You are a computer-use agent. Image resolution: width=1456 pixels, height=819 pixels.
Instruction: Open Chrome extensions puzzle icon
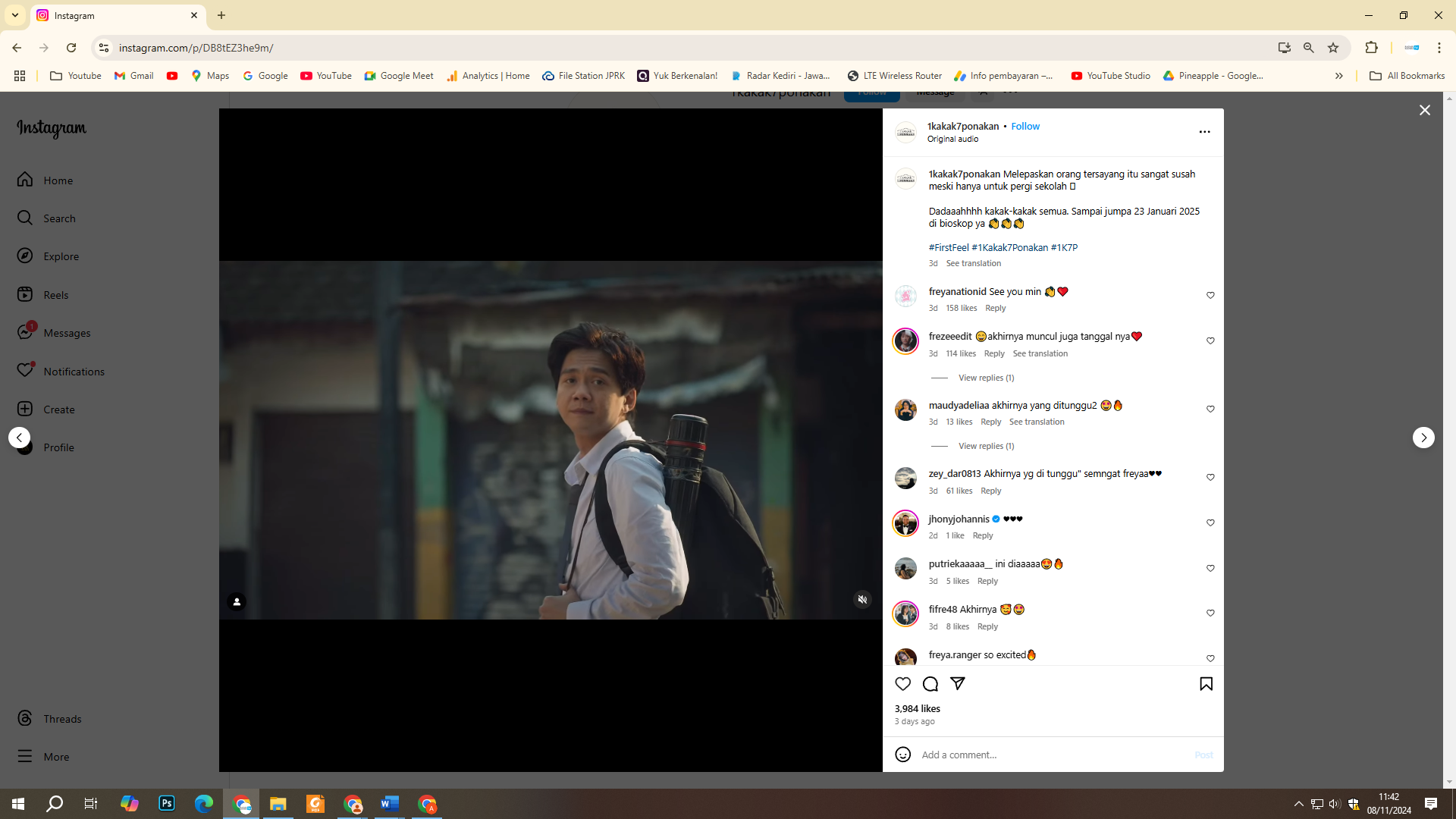coord(1371,48)
